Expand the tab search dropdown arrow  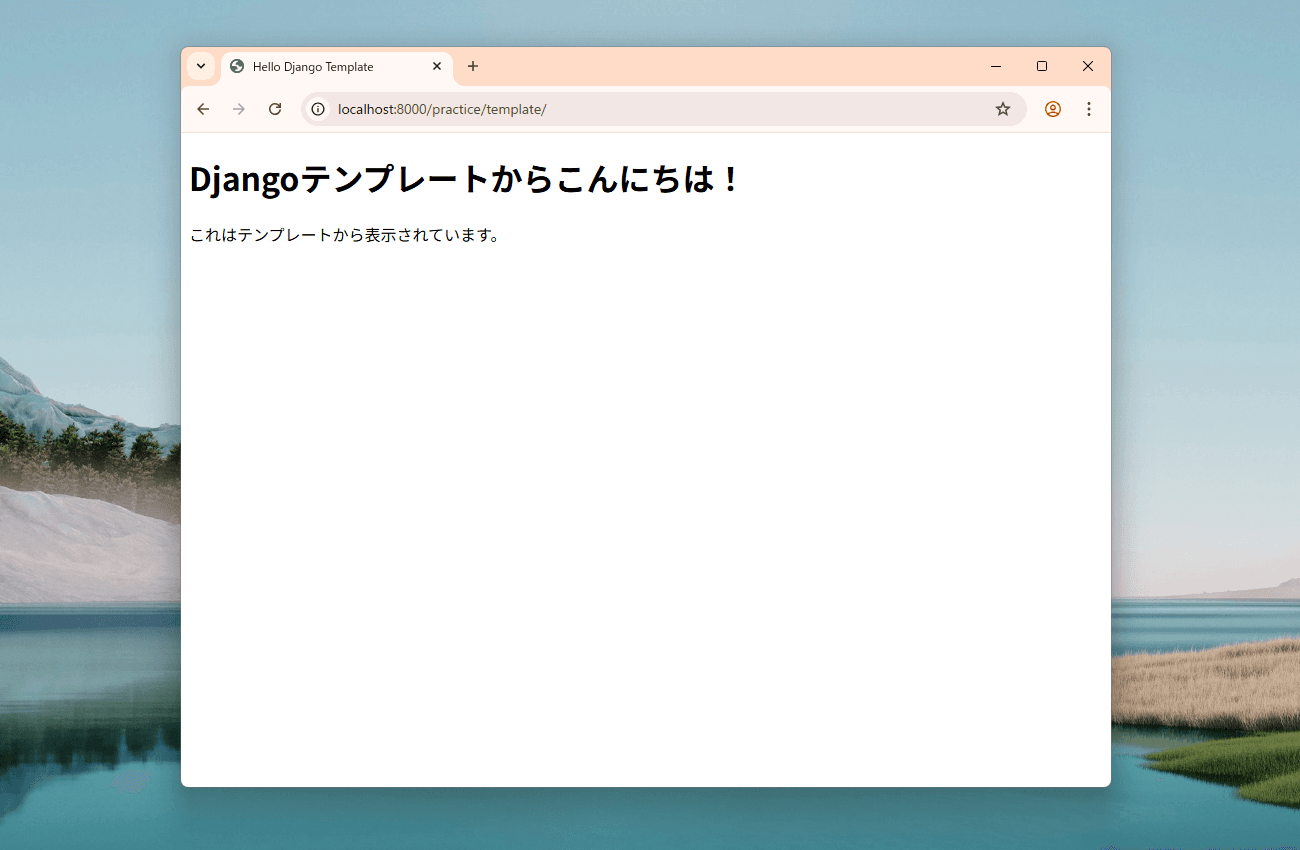pyautogui.click(x=201, y=66)
